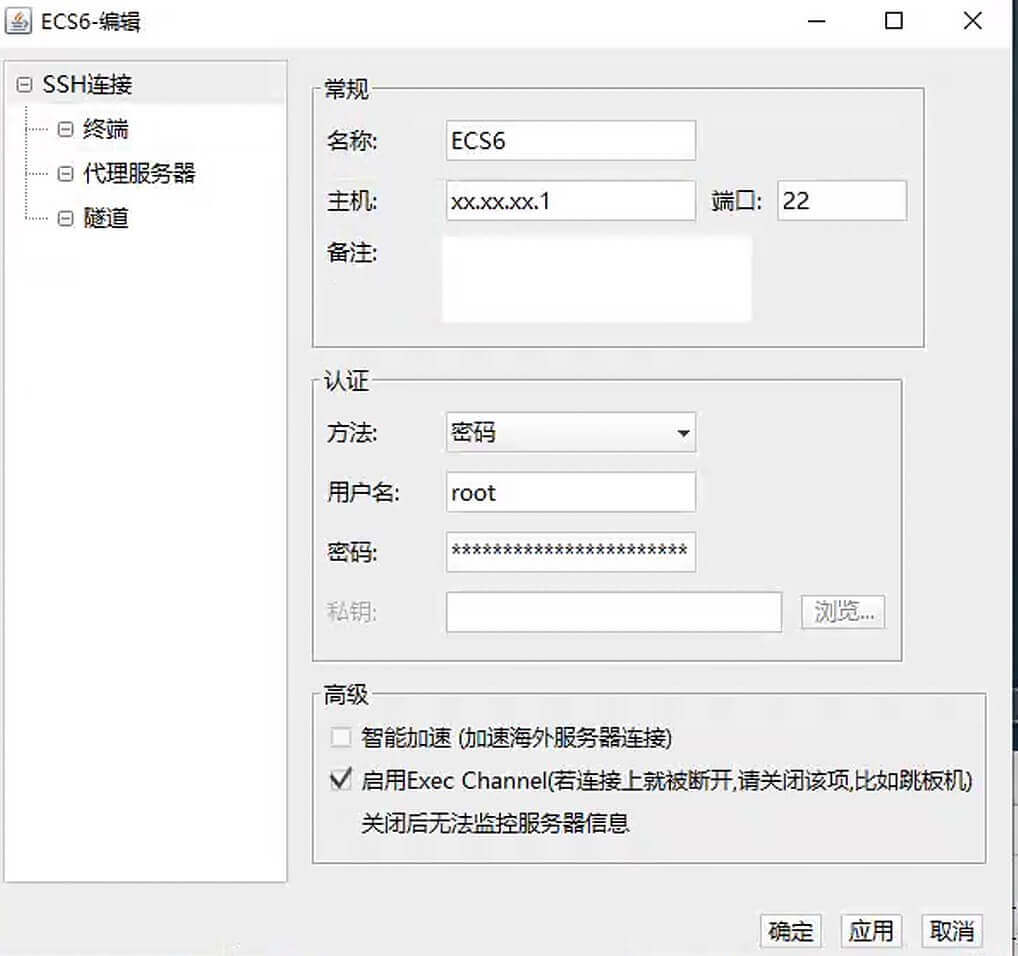The image size is (1018, 956).
Task: Click the 端口 port field showing 22
Action: click(x=841, y=201)
